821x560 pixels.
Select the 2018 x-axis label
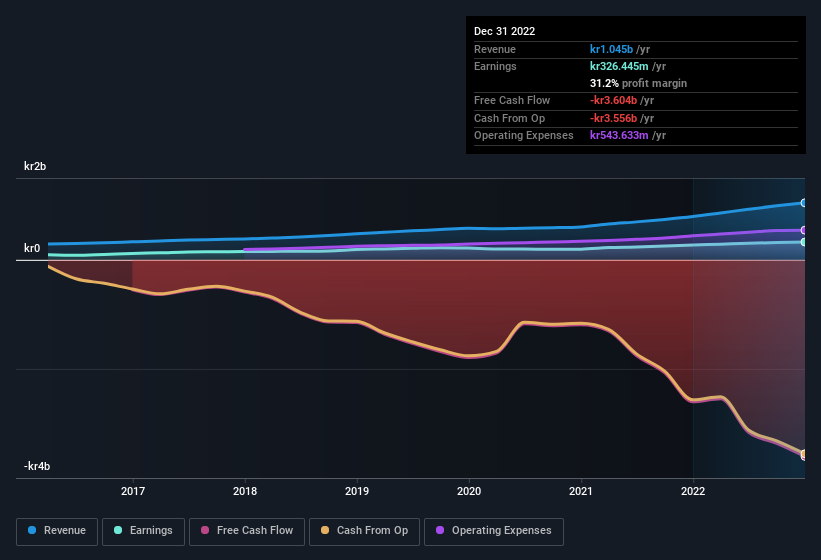245,491
